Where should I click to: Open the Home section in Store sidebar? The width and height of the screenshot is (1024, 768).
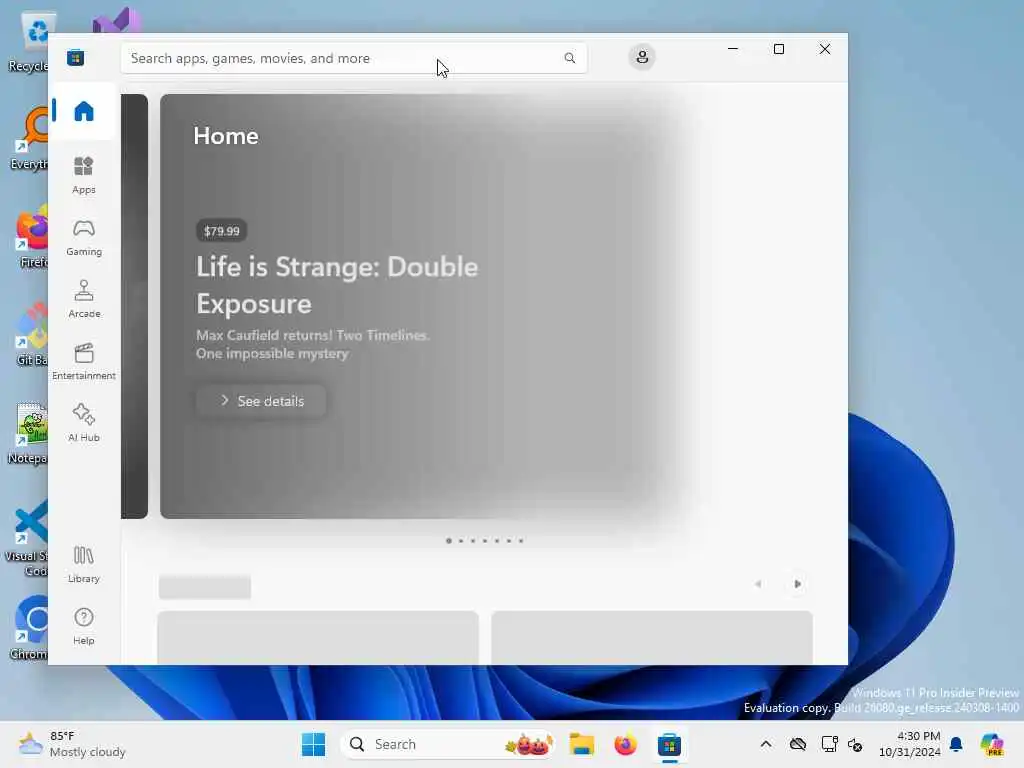point(84,111)
